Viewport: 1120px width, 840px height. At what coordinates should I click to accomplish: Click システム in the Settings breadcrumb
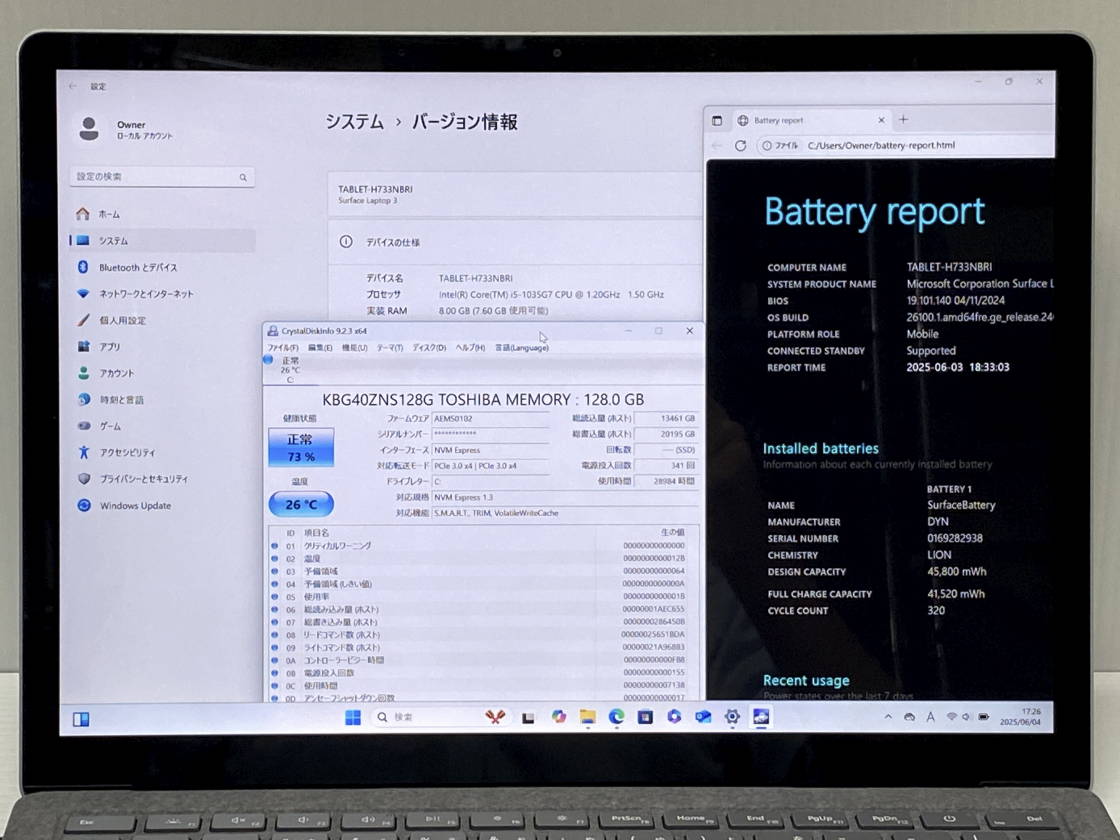point(355,122)
